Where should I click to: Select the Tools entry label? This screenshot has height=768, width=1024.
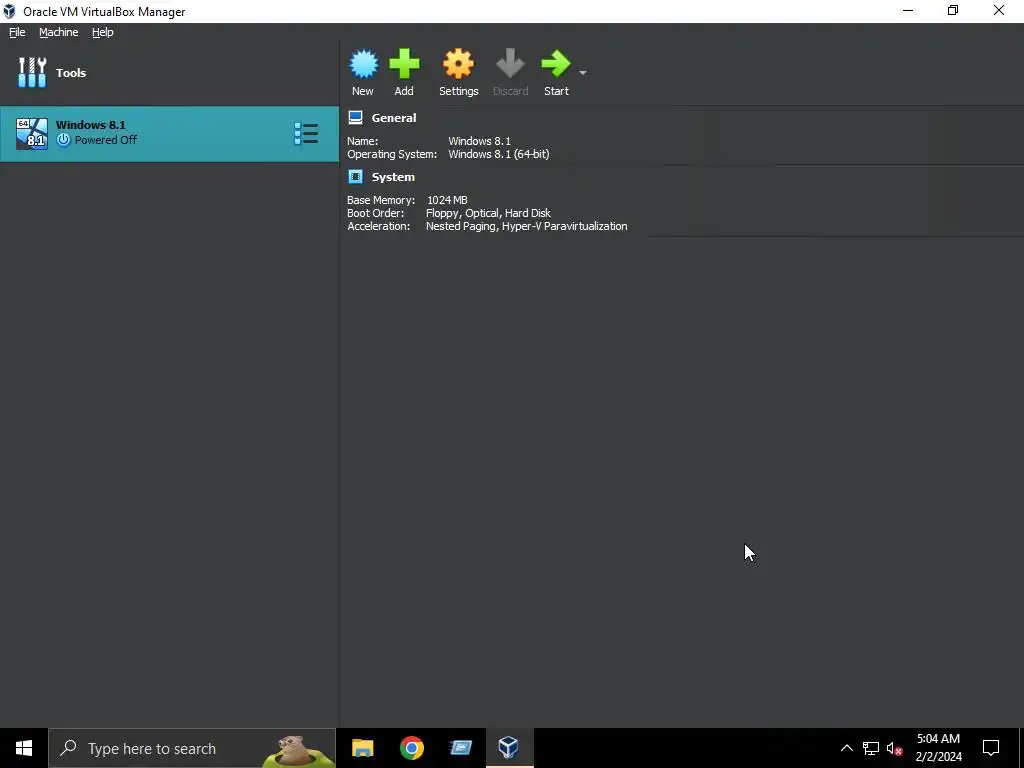(71, 73)
